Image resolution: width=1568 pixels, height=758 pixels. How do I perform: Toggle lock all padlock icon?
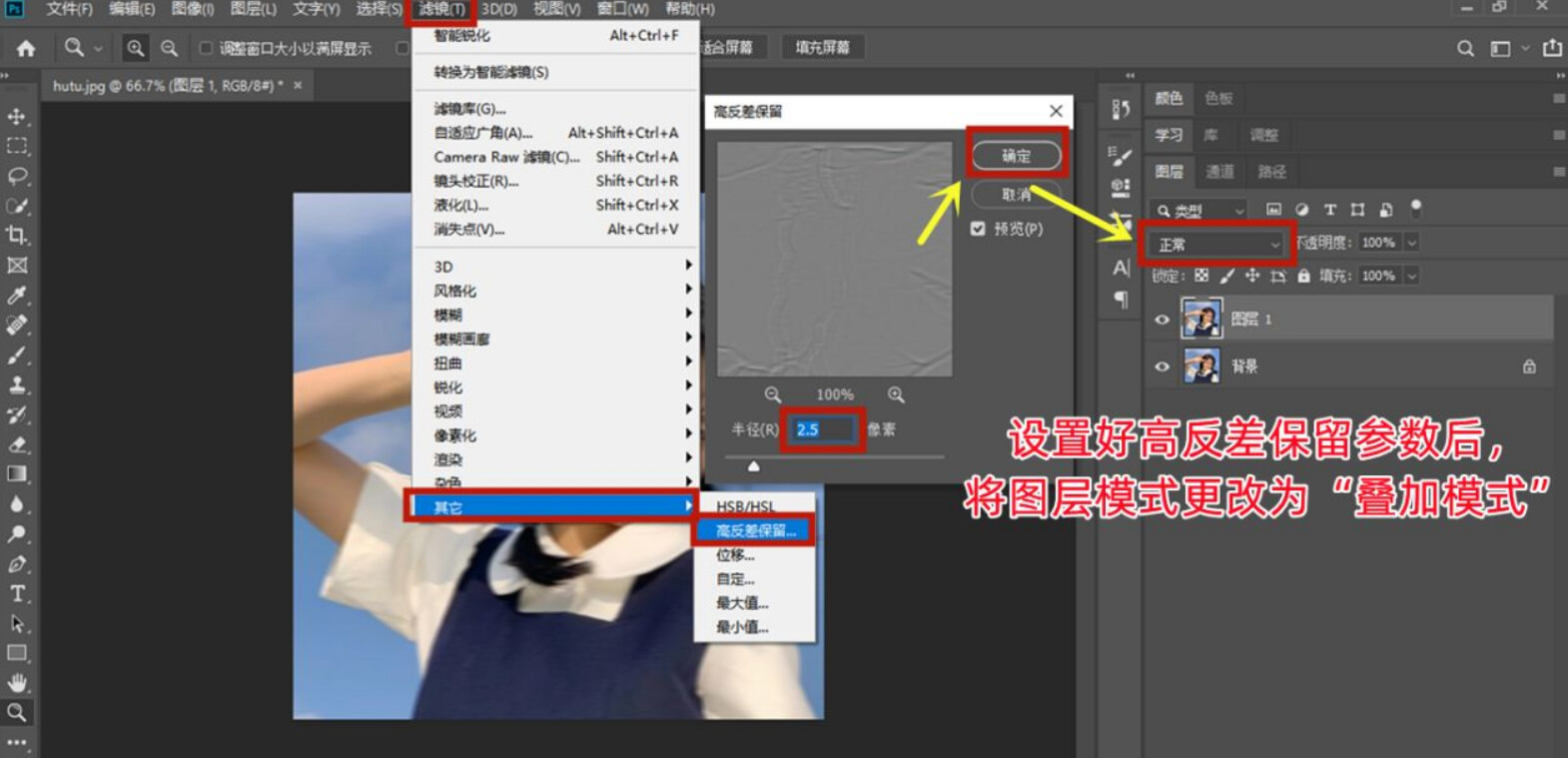(x=1303, y=276)
